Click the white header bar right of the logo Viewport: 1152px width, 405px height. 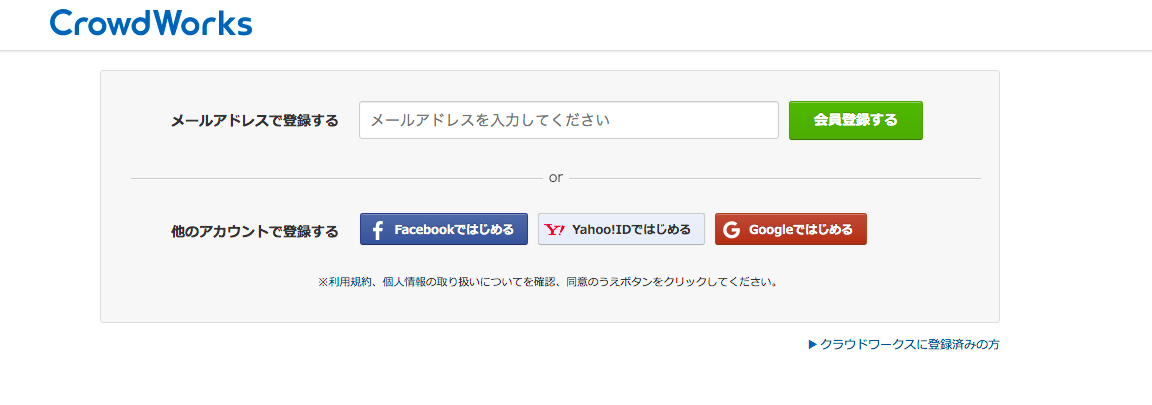coord(700,24)
